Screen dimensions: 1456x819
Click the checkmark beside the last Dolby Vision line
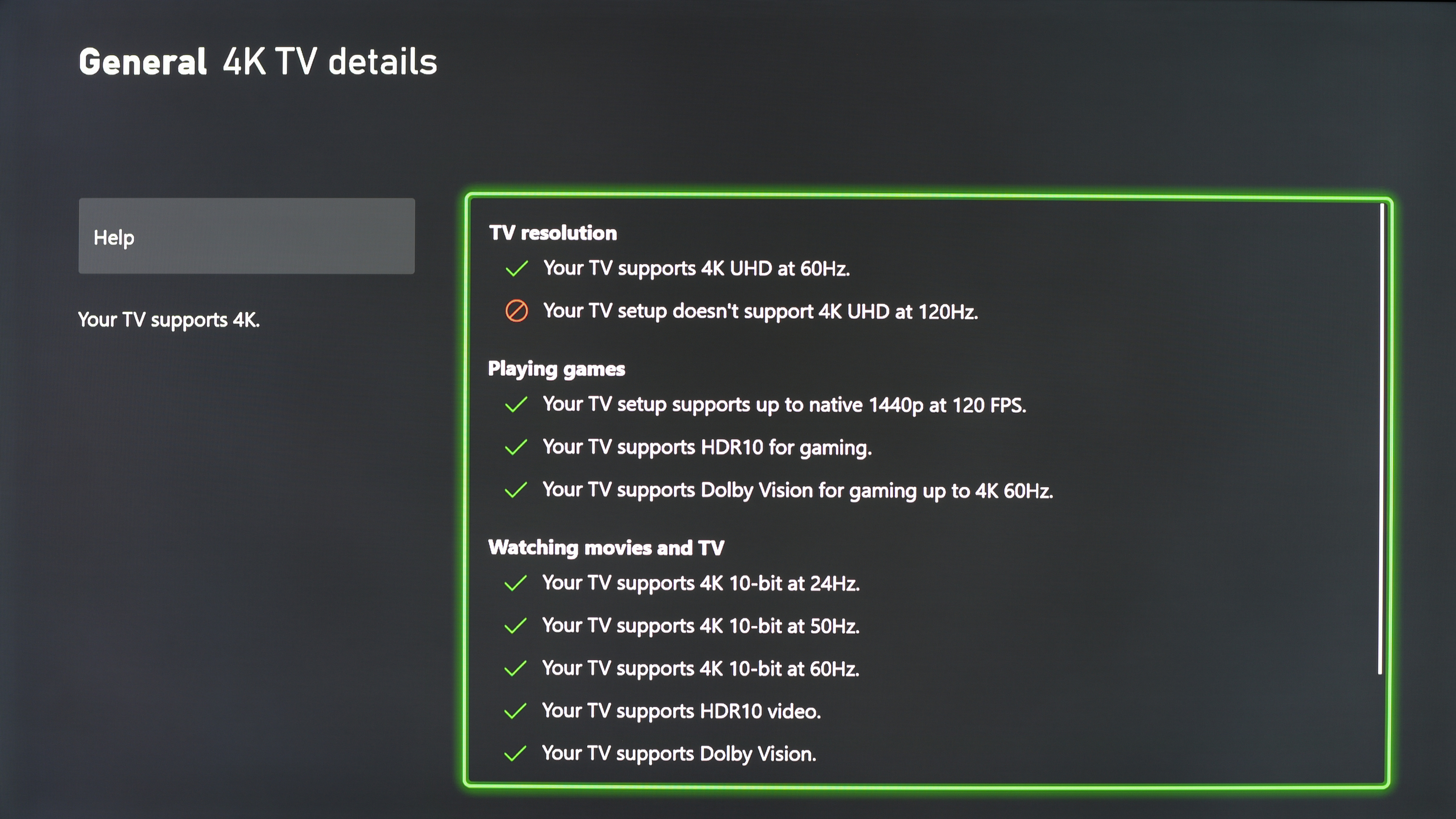tap(515, 754)
